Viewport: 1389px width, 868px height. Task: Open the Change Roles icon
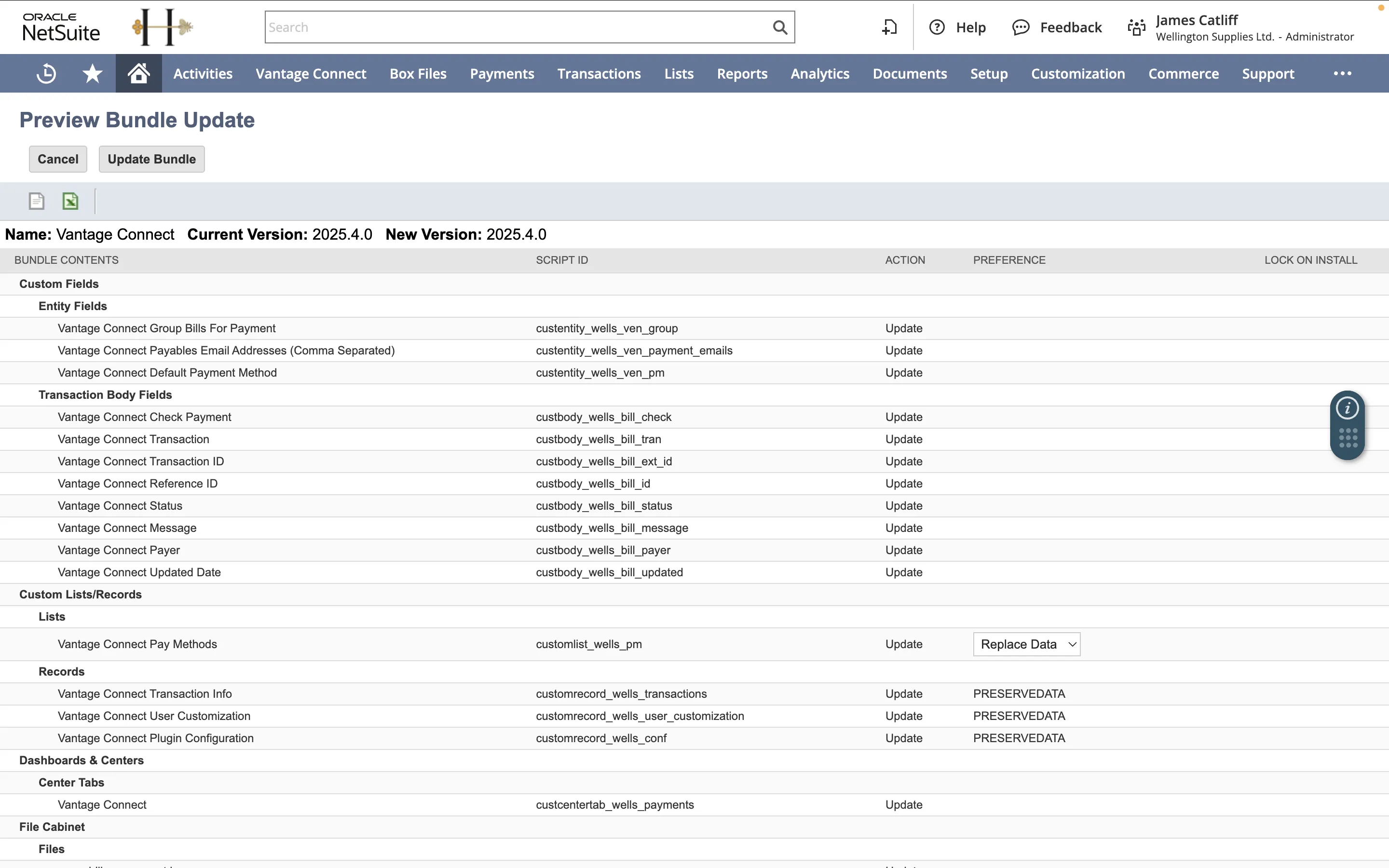pyautogui.click(x=1136, y=27)
